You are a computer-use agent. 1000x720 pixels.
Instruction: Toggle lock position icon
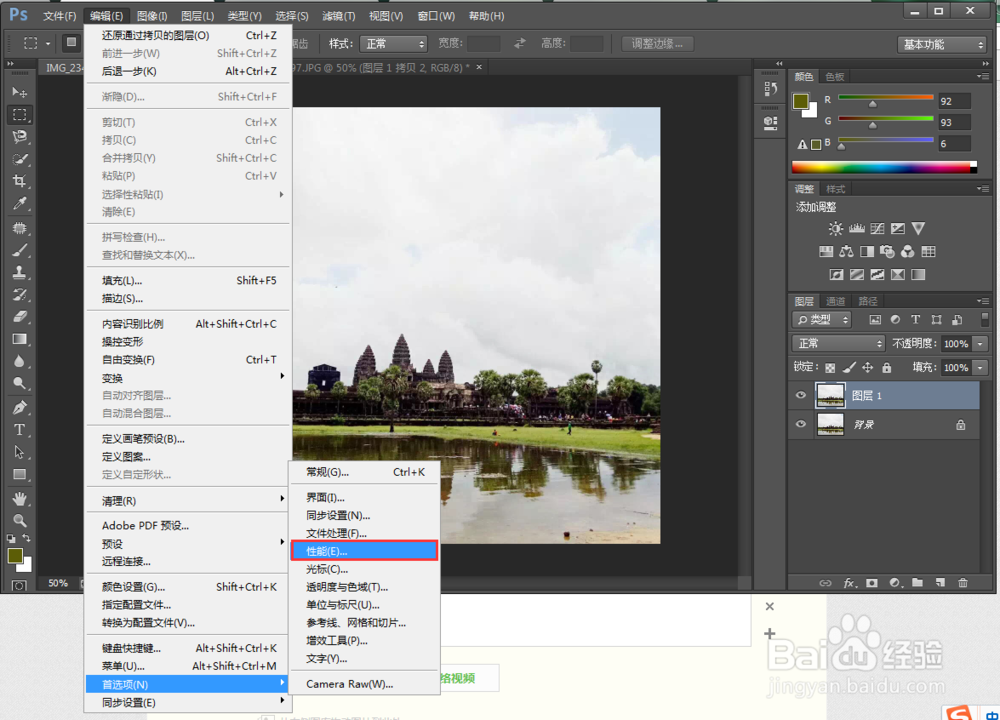[x=867, y=367]
